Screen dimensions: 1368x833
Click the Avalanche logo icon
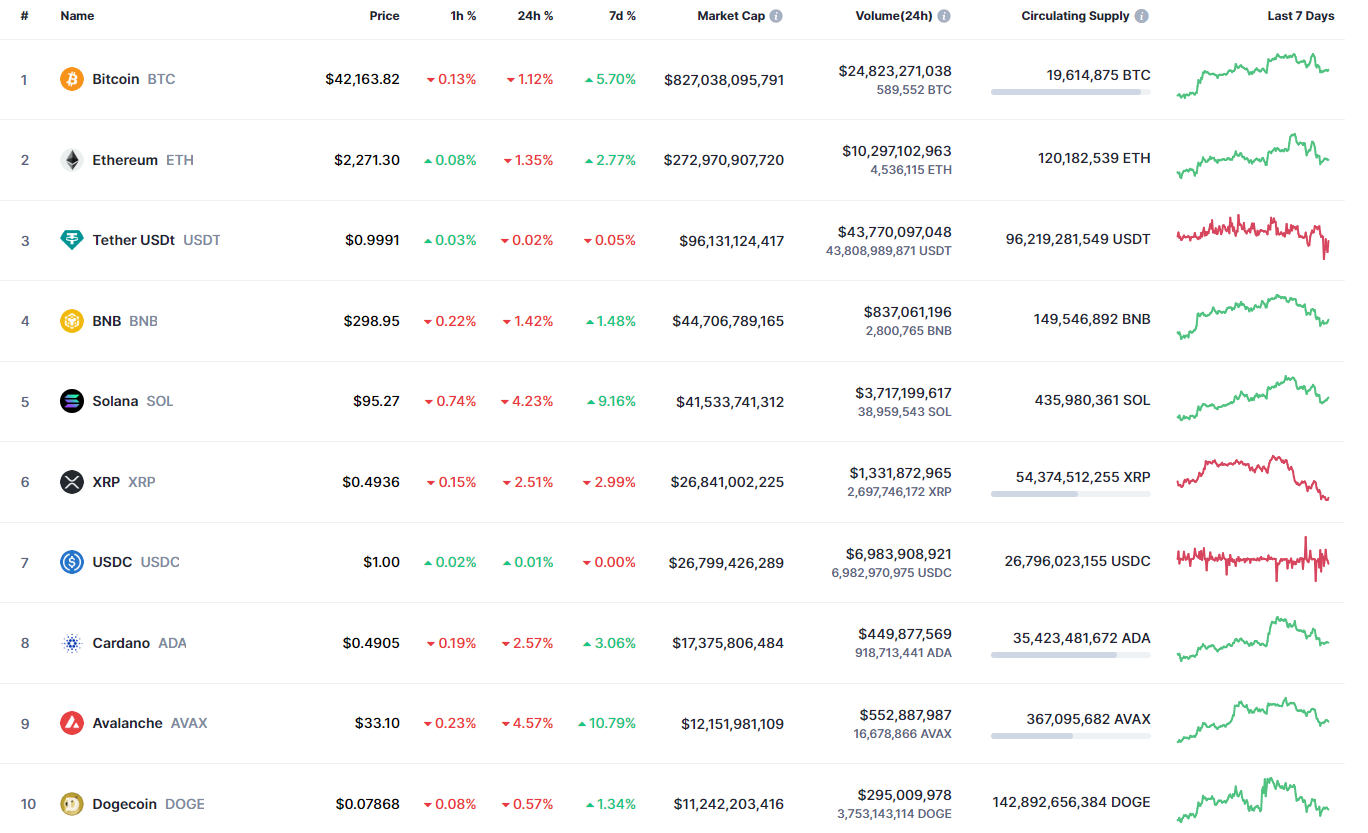(72, 723)
